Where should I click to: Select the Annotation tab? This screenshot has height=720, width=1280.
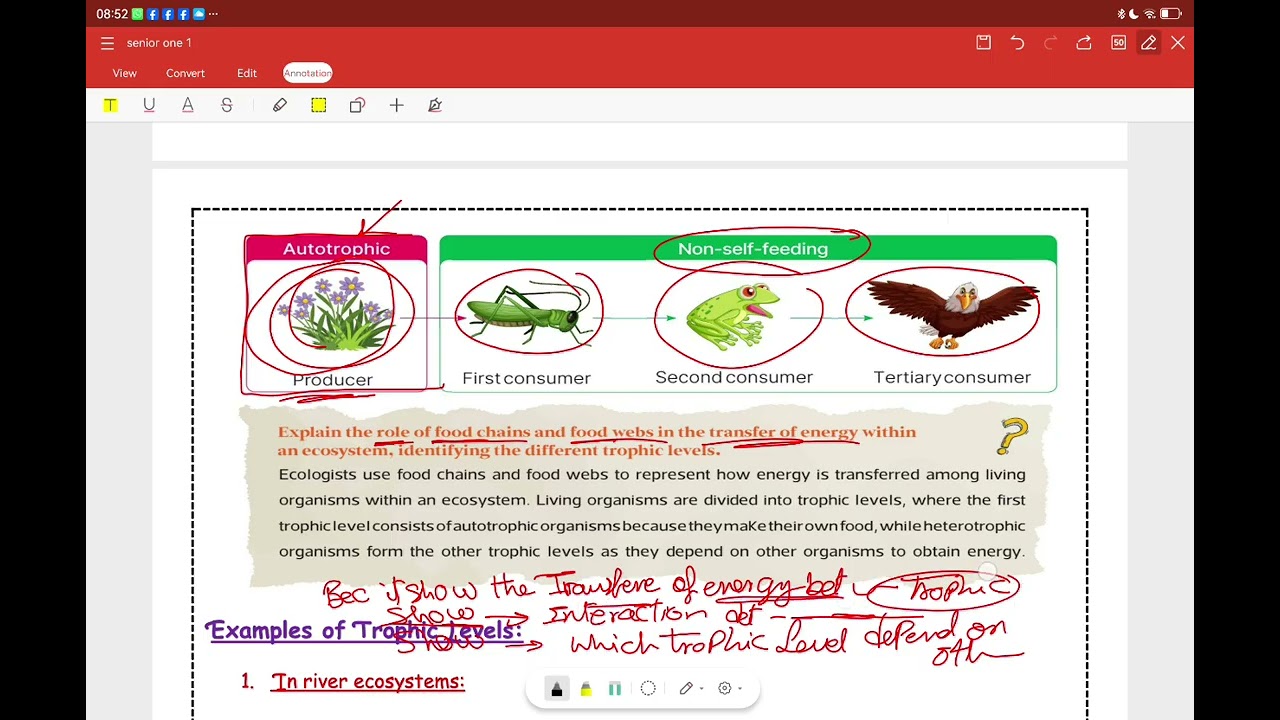307,73
